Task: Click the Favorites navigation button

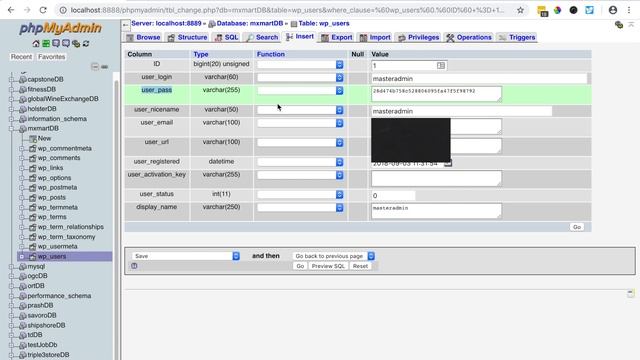Action: tap(51, 57)
